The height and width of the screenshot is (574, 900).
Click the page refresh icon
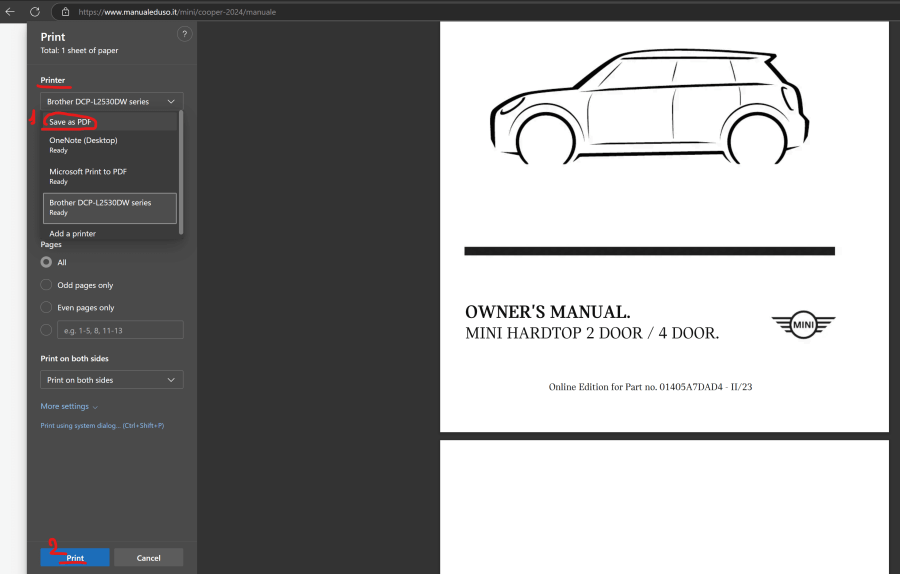(x=35, y=12)
